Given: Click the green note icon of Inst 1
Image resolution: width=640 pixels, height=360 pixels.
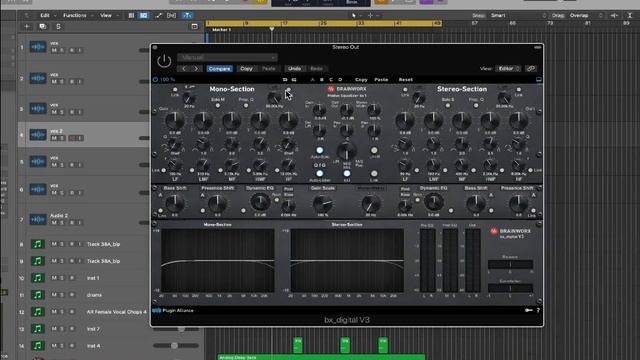Looking at the screenshot, I should point(38,278).
